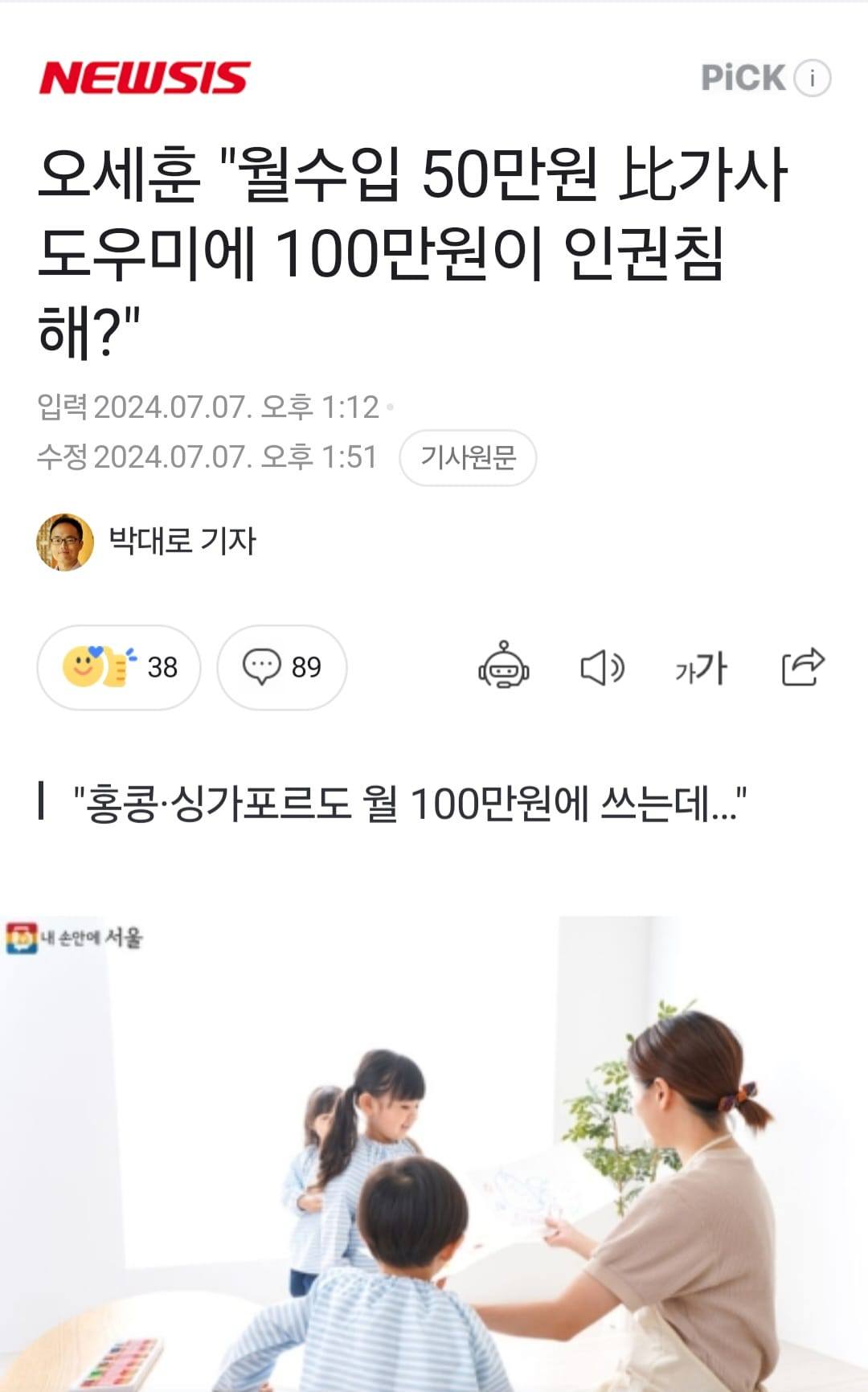Tap the PiCK info icon
The image size is (868, 1392).
tap(813, 78)
